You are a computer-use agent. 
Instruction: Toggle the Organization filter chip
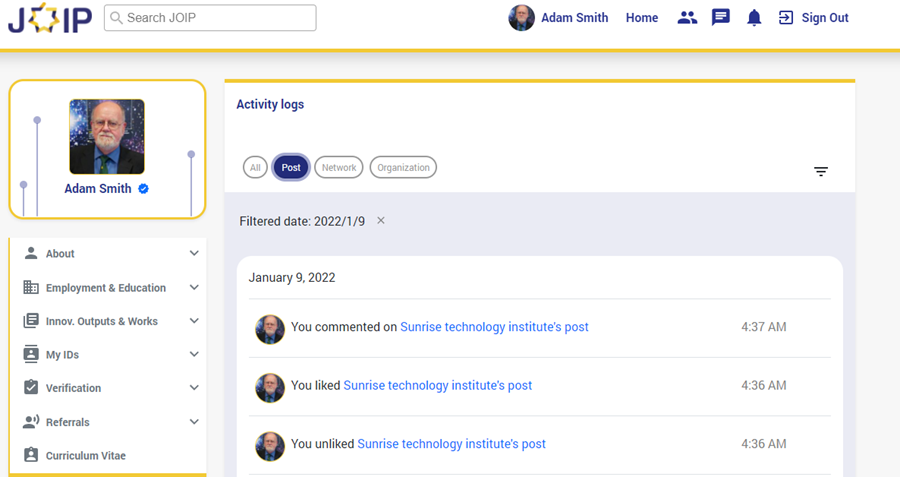[403, 168]
